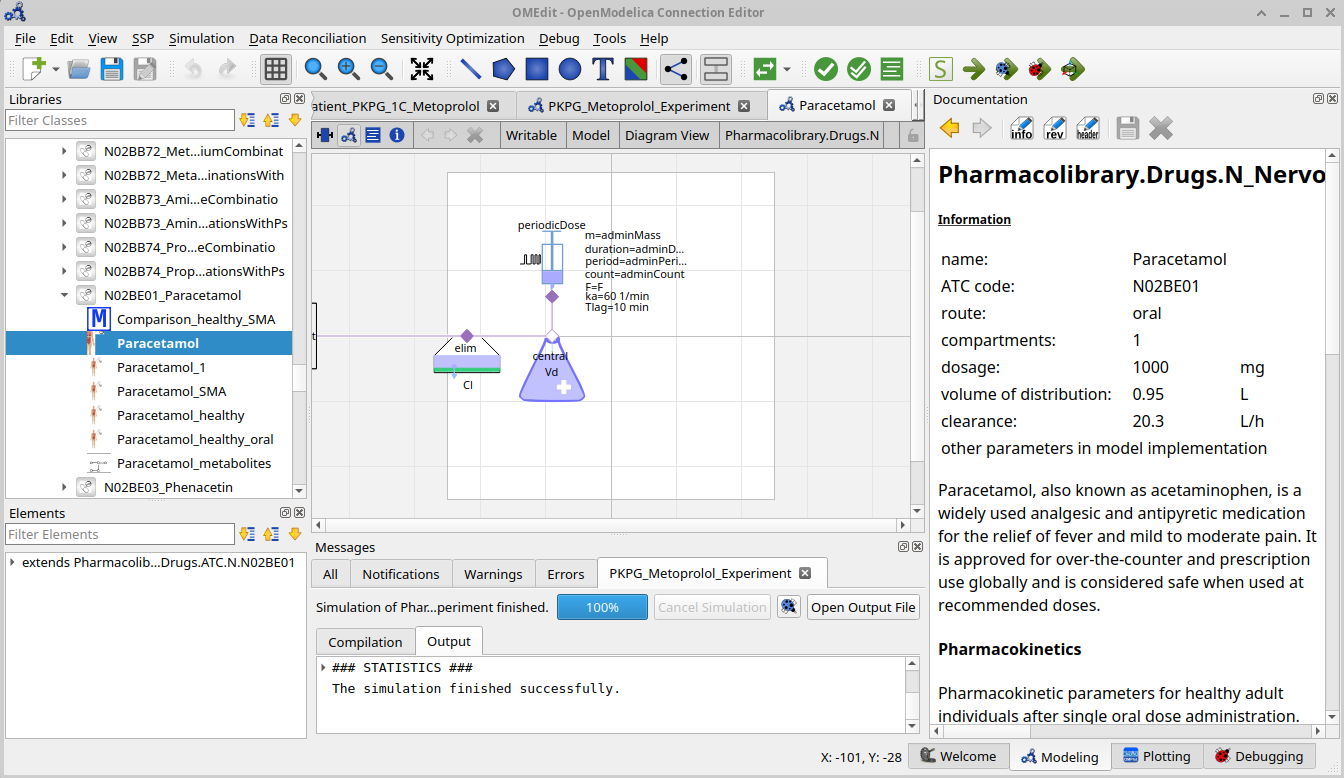
Task: Toggle transition mode tool
Action: 716,69
